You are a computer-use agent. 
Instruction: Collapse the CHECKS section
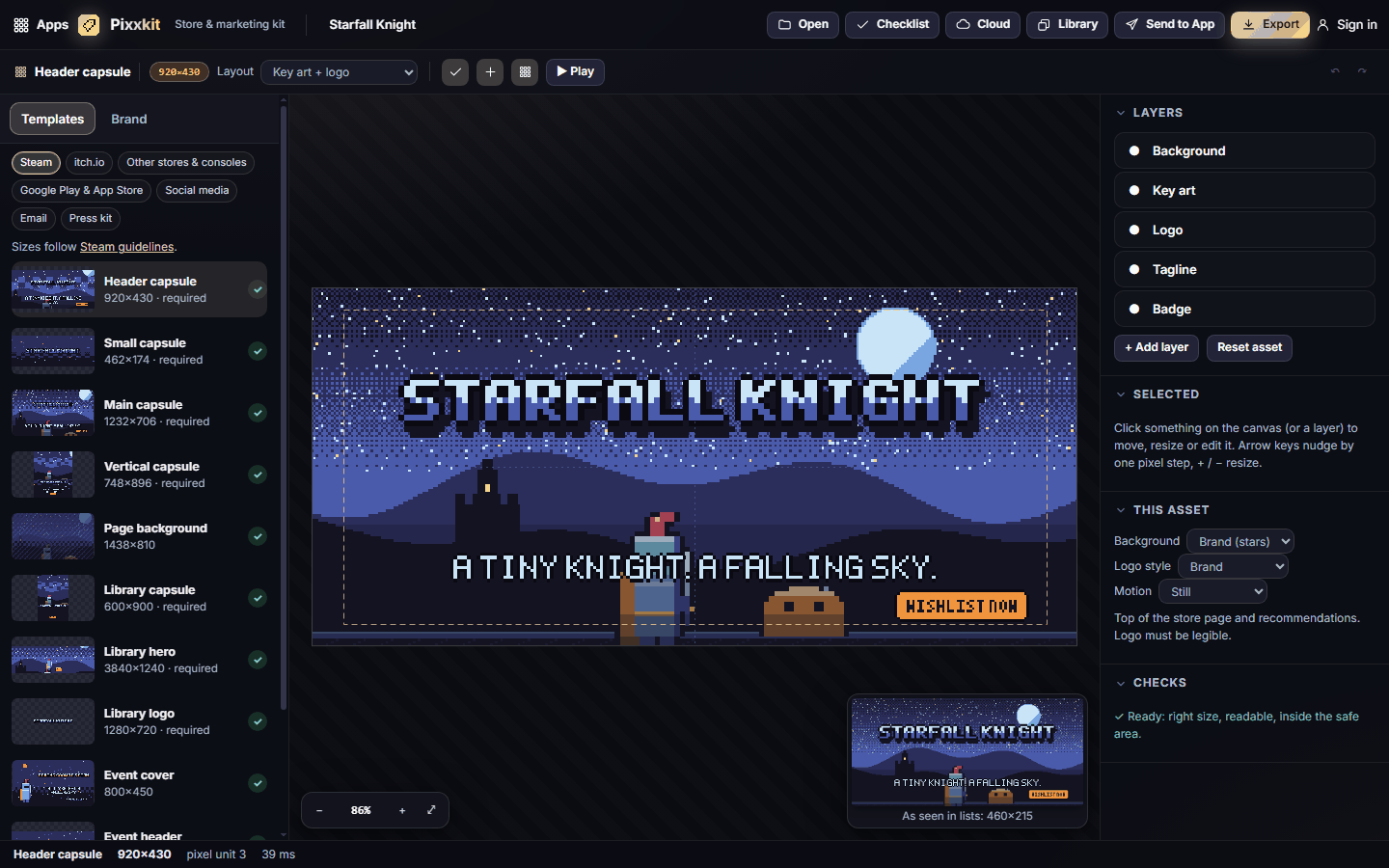(x=1121, y=683)
